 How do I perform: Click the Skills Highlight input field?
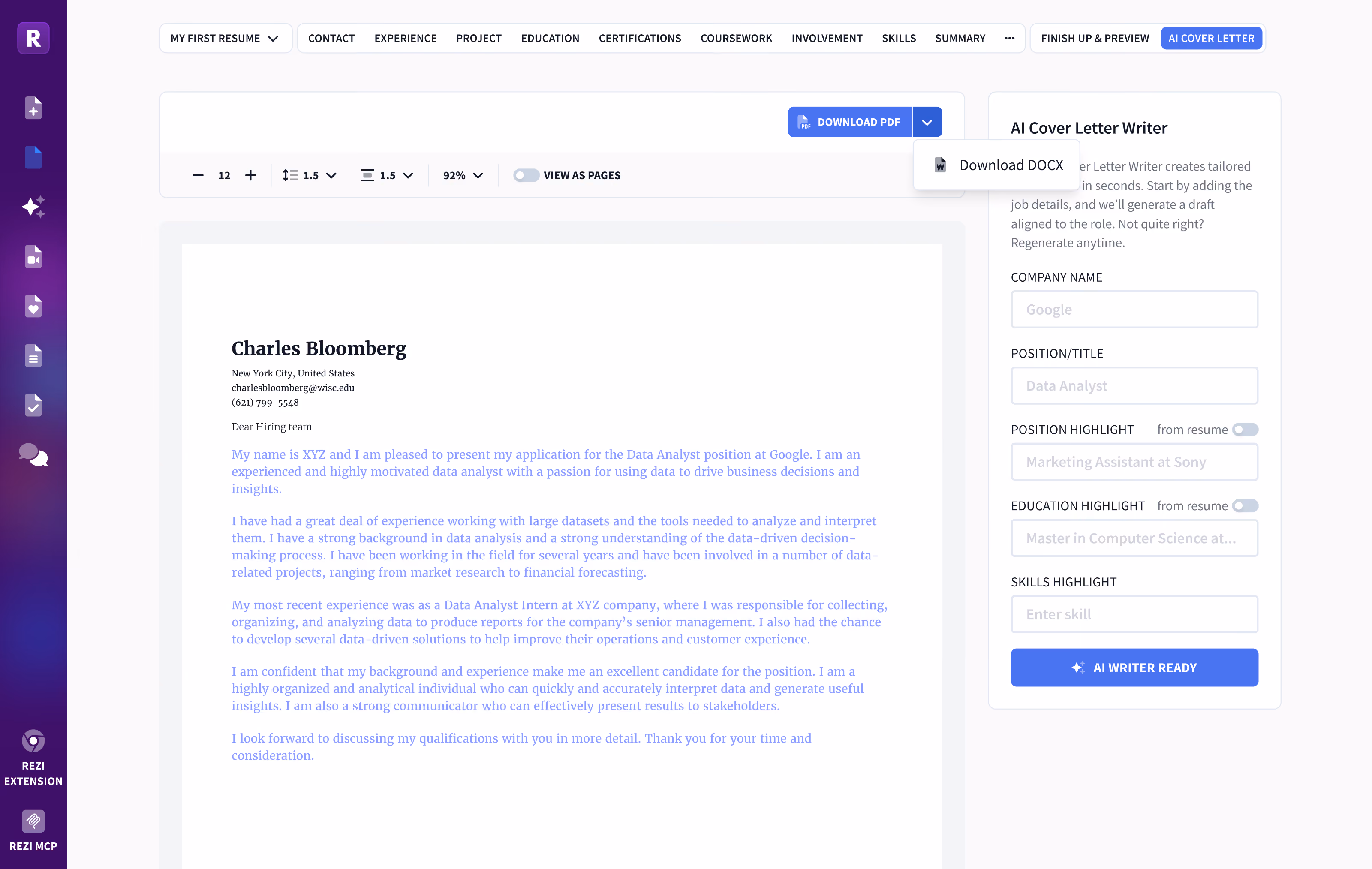(1134, 614)
